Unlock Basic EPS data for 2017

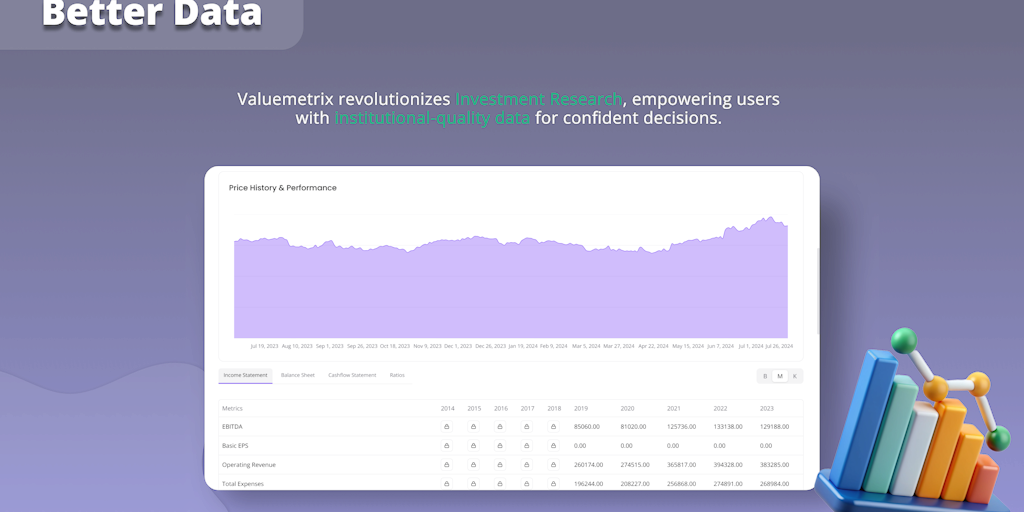pyautogui.click(x=527, y=445)
